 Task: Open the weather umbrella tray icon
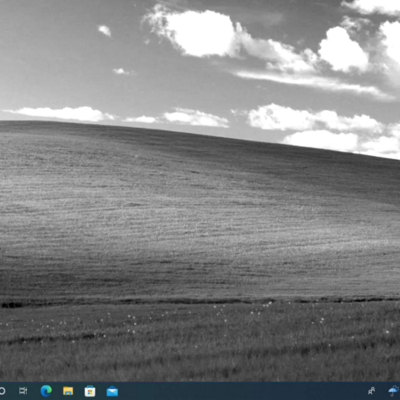(394, 391)
